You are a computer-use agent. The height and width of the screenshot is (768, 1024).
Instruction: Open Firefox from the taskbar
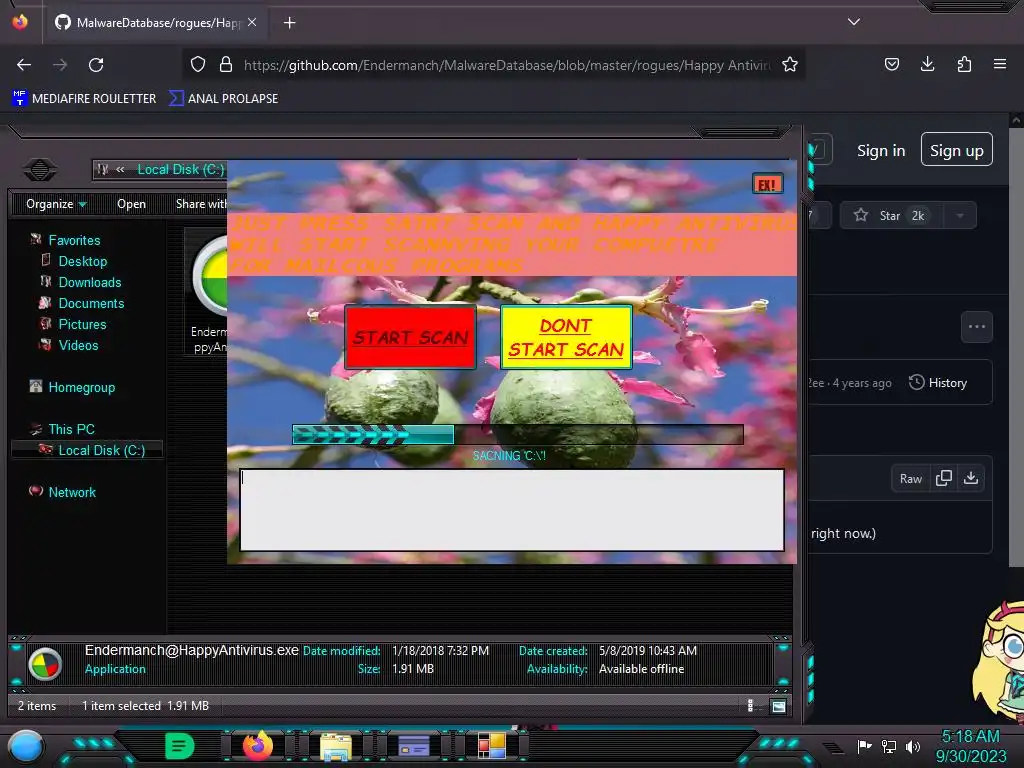click(x=257, y=746)
